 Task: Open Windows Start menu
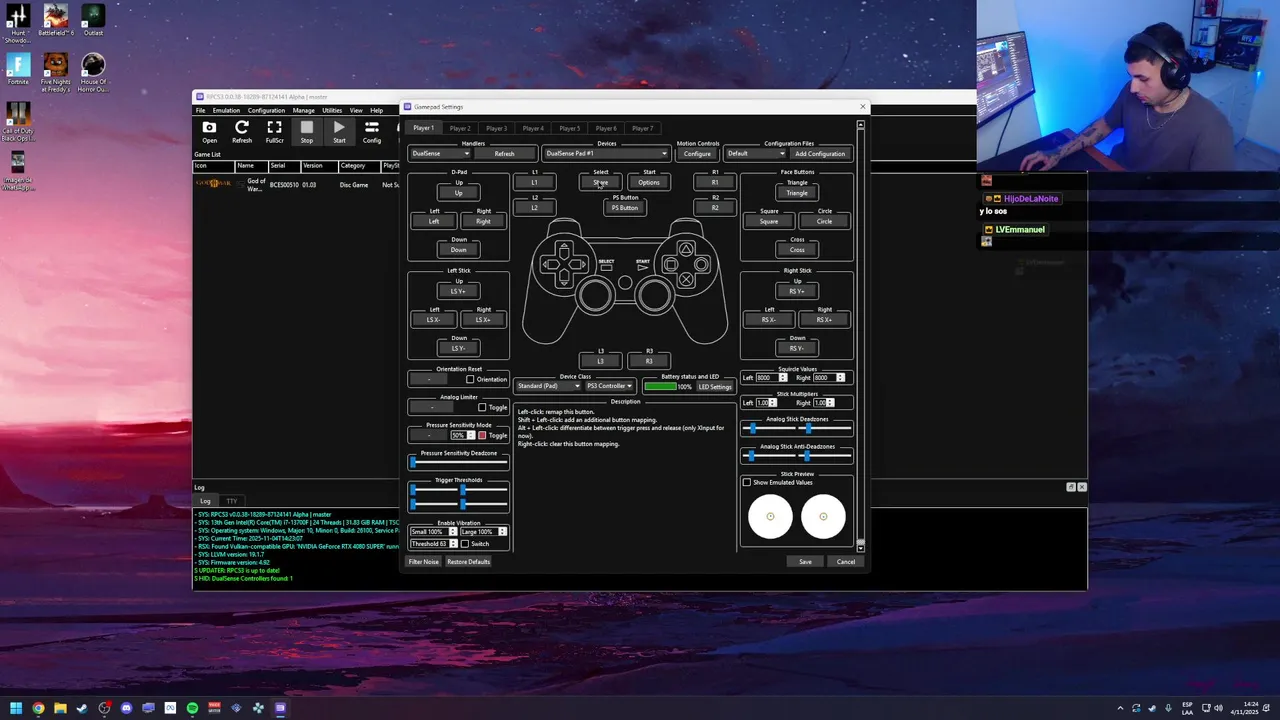tap(16, 708)
